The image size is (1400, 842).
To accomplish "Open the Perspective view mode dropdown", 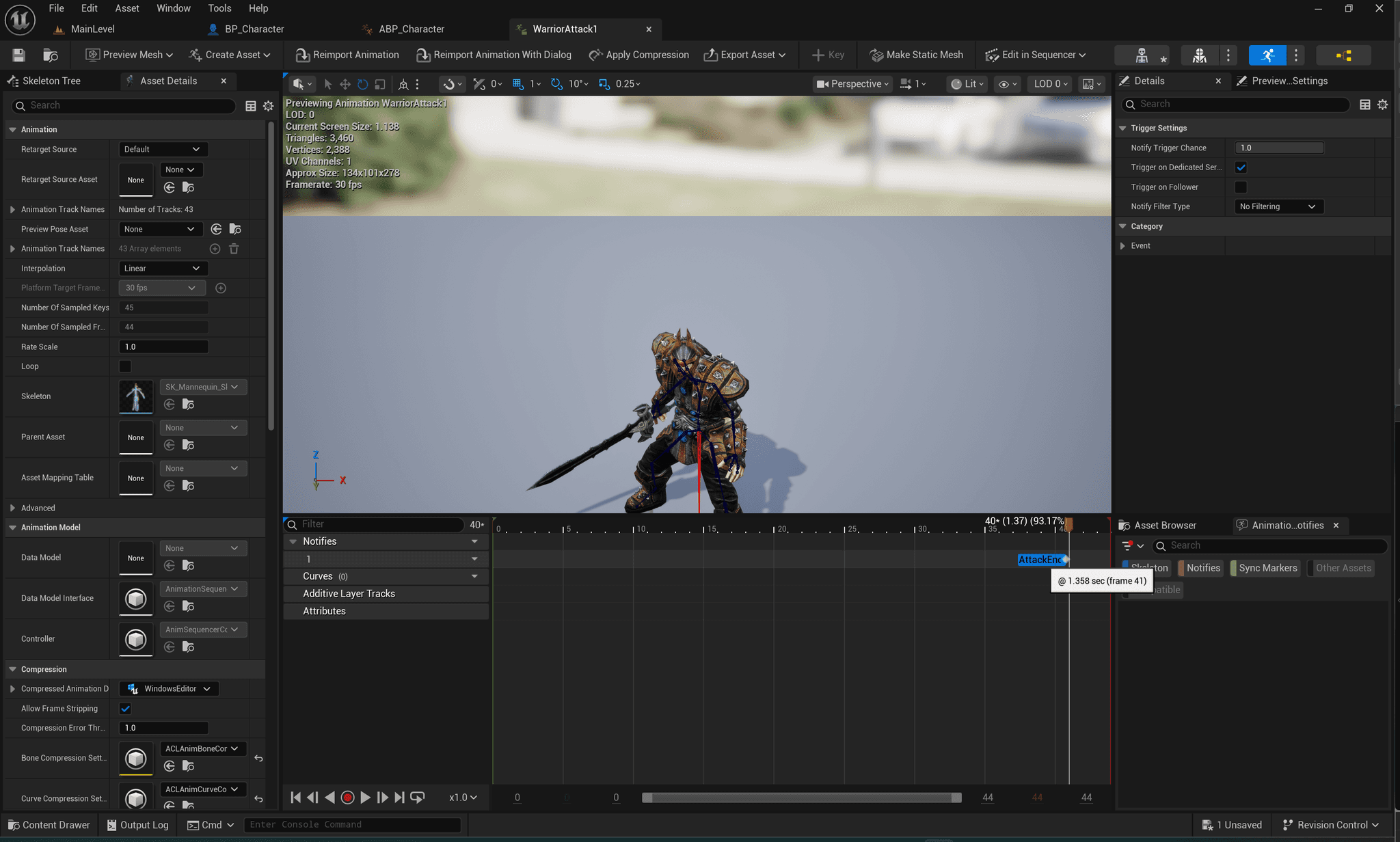I will pos(852,84).
